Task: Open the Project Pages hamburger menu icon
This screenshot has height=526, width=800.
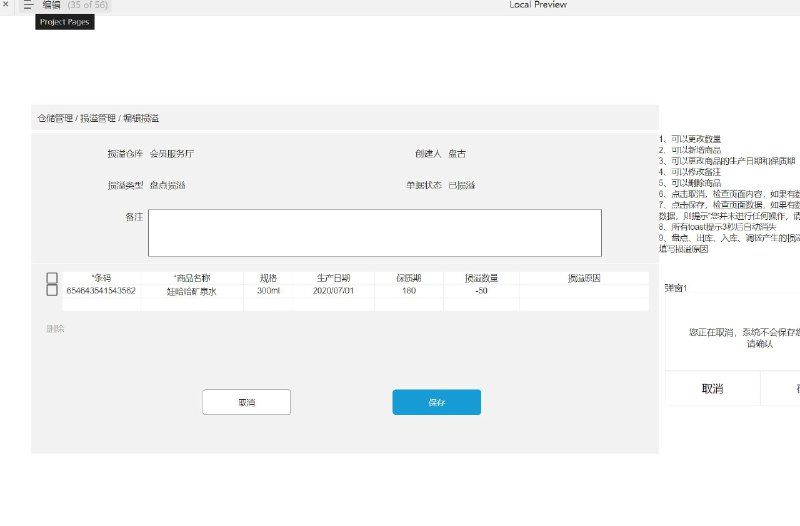Action: coord(28,5)
